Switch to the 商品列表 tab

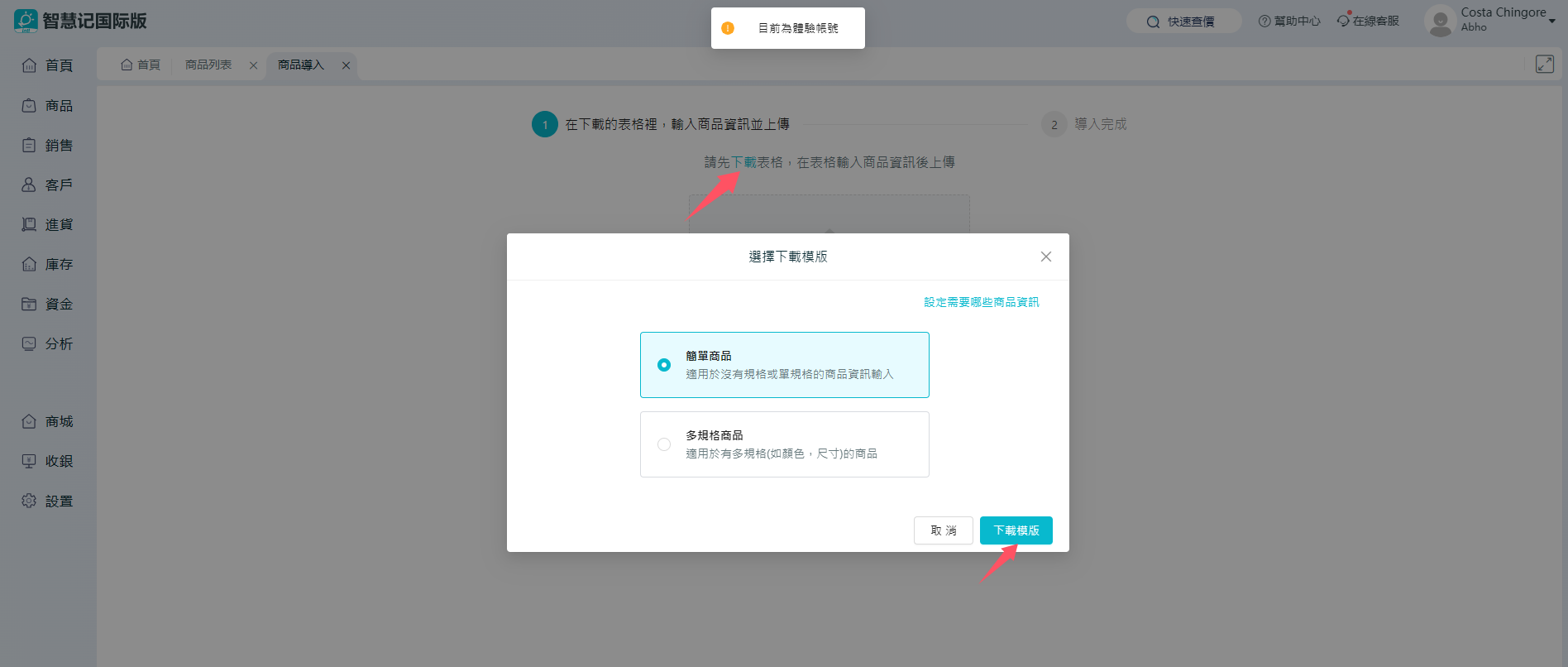208,65
